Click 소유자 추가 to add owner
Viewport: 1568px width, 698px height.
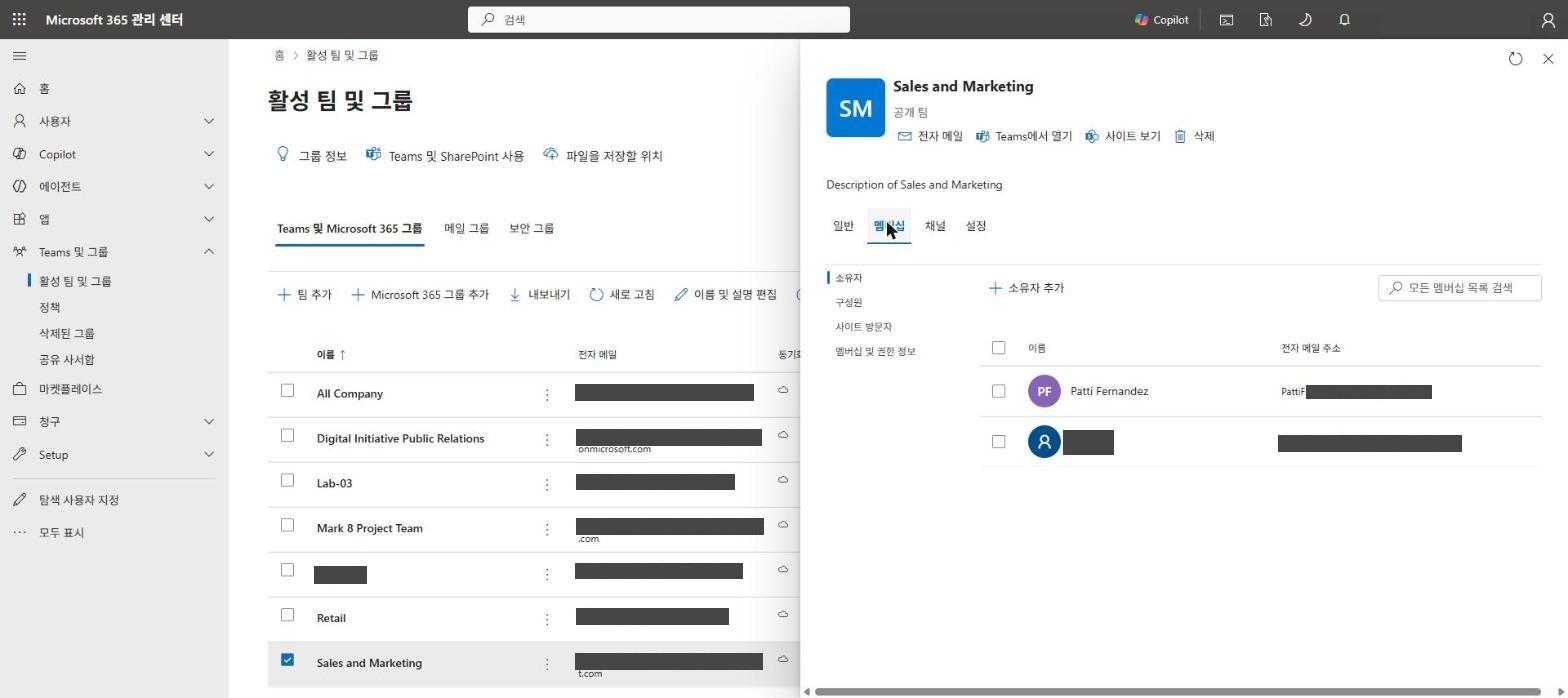point(1026,288)
